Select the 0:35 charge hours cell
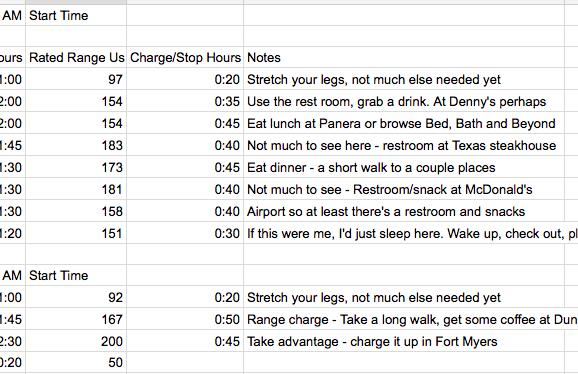This screenshot has width=578, height=374. pos(185,101)
